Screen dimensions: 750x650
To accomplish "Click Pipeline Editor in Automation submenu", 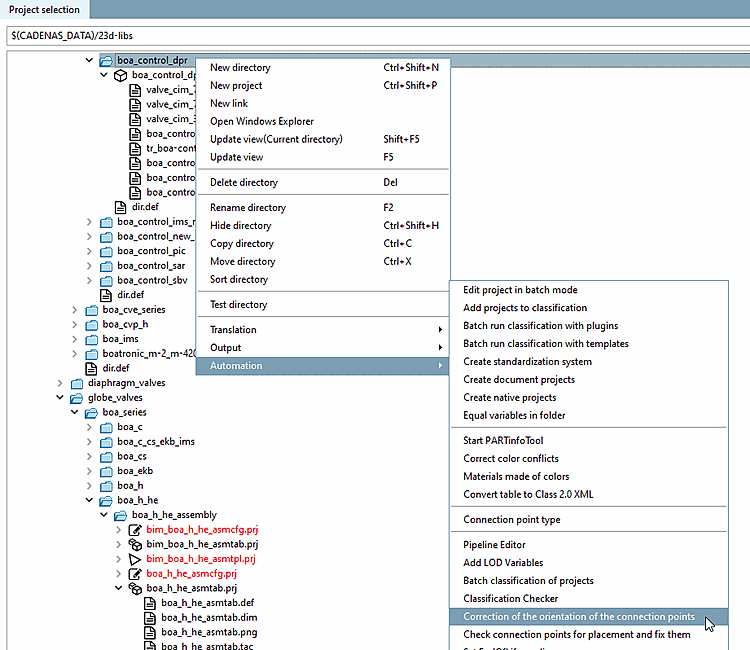I will pyautogui.click(x=494, y=545).
